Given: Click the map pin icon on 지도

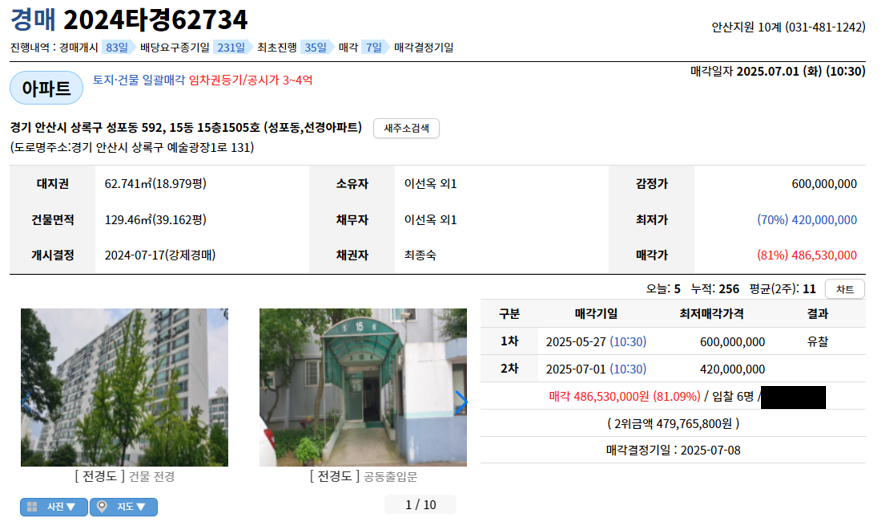Looking at the screenshot, I should (102, 506).
